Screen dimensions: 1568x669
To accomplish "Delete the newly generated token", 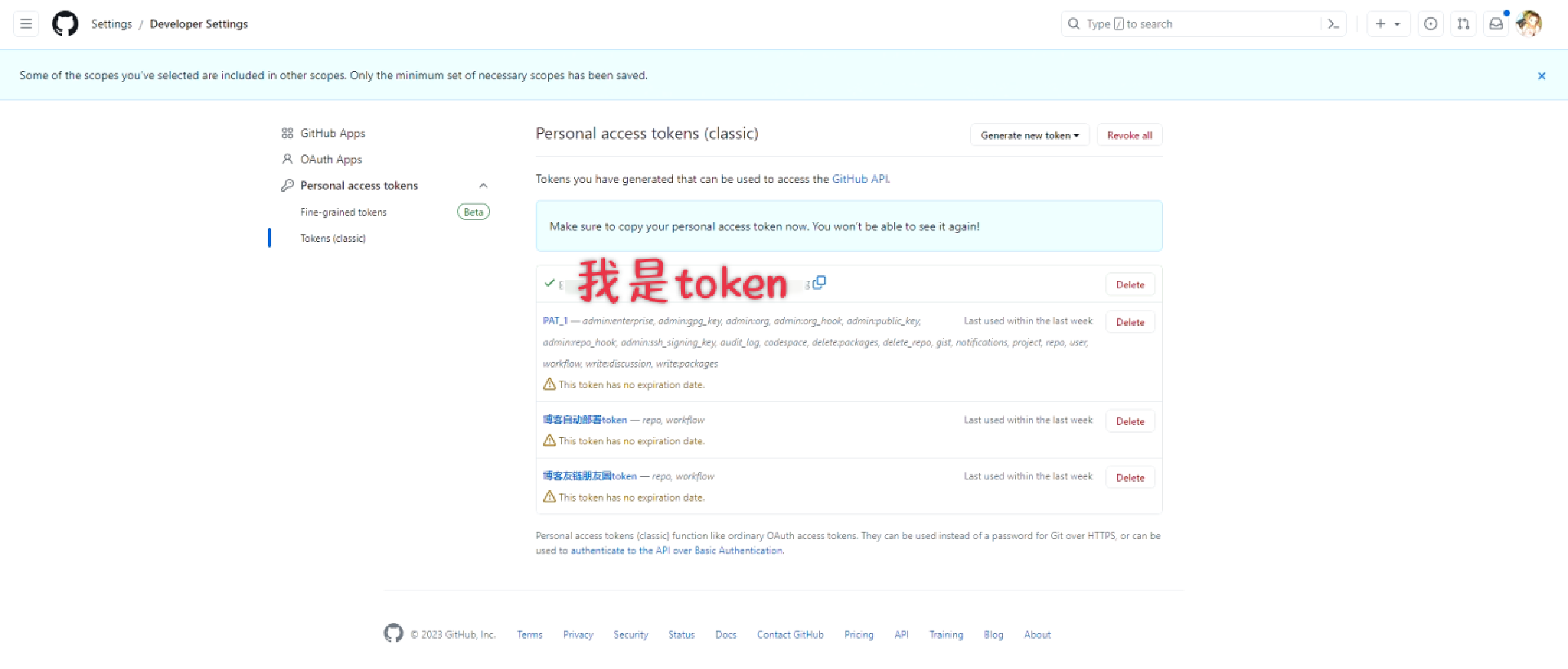I will pyautogui.click(x=1130, y=284).
